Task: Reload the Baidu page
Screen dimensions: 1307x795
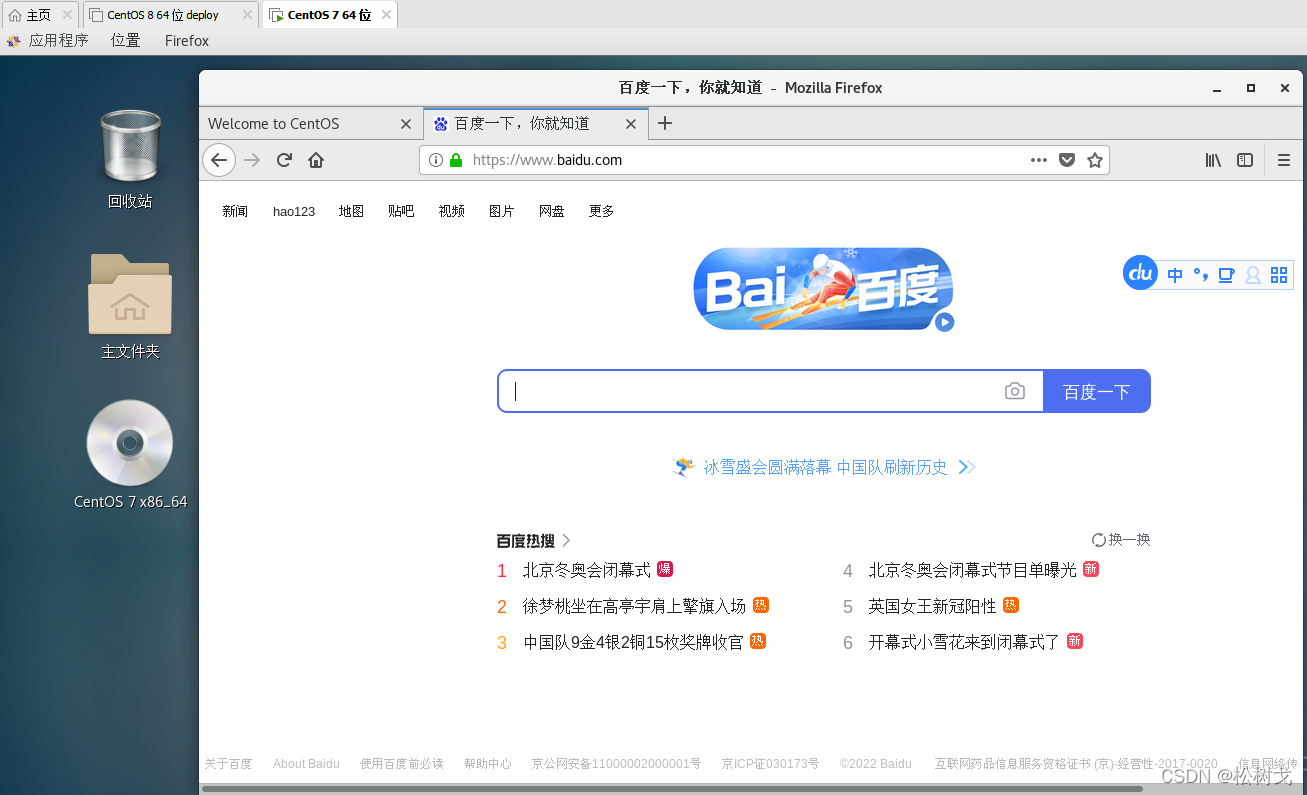Action: coord(284,160)
